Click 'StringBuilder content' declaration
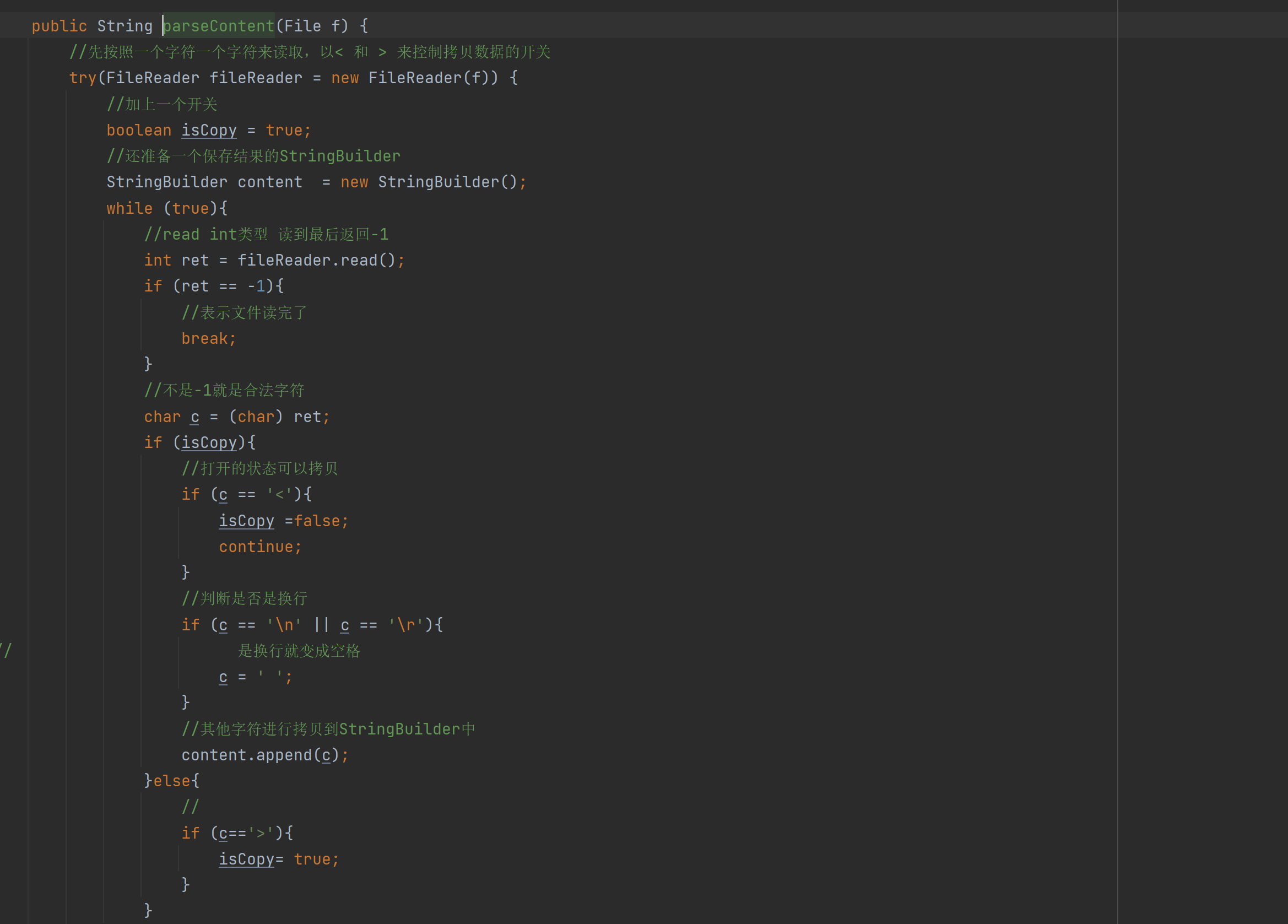This screenshot has width=1288, height=924. coord(204,182)
